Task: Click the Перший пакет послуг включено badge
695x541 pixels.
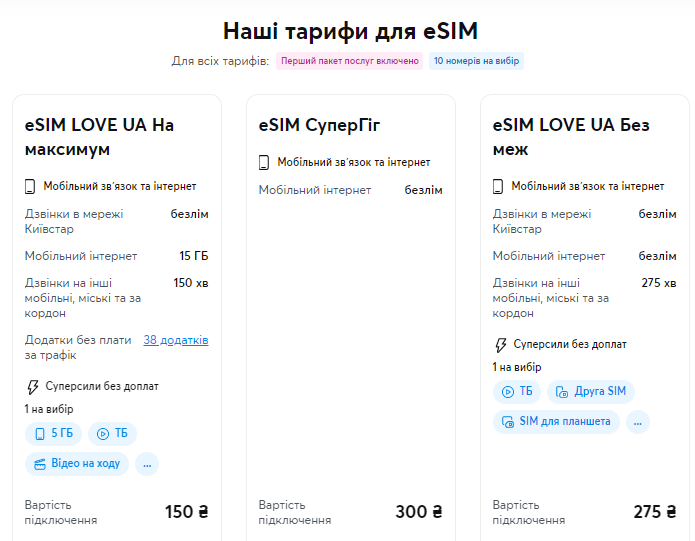Action: (x=349, y=61)
